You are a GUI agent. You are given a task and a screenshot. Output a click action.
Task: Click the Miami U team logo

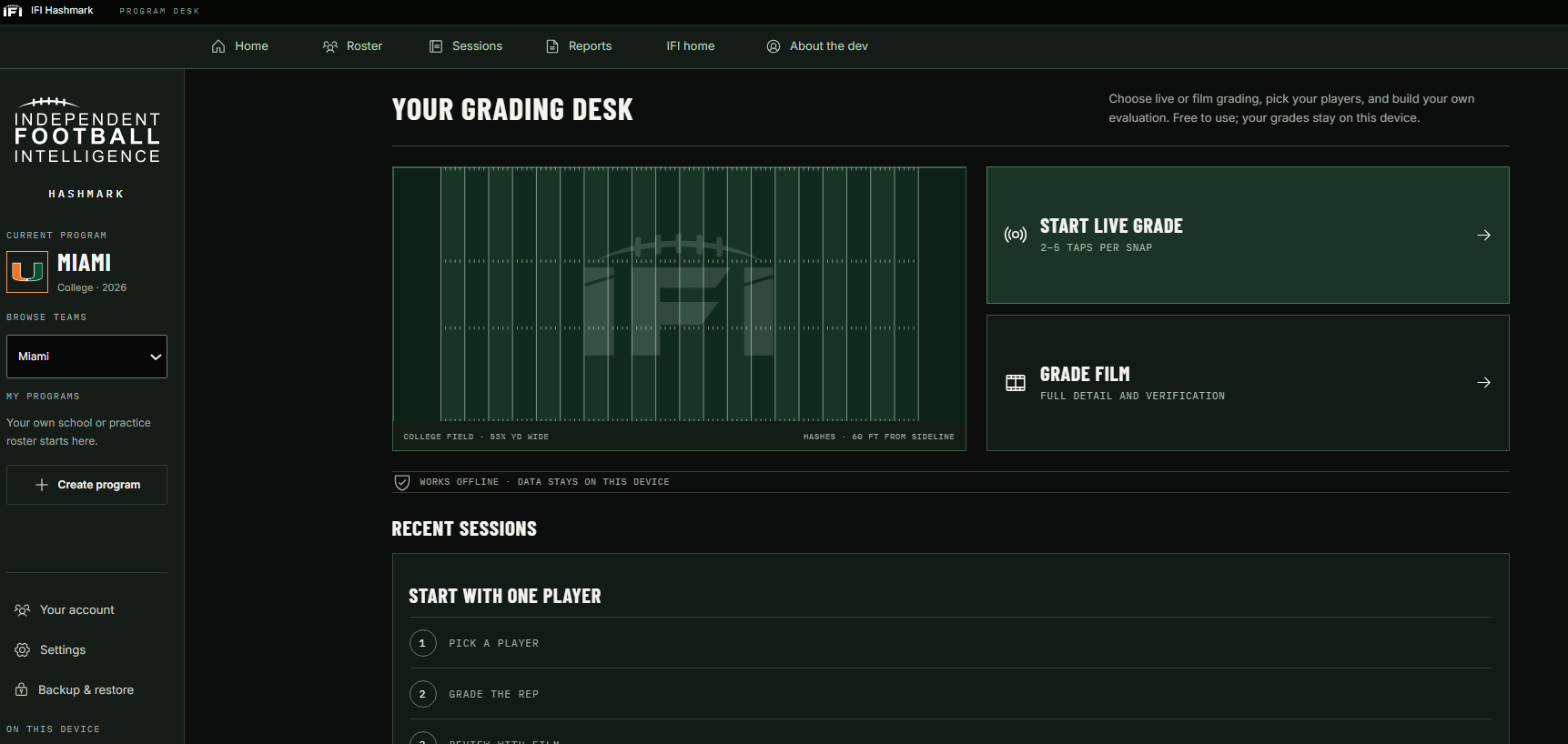click(x=27, y=272)
